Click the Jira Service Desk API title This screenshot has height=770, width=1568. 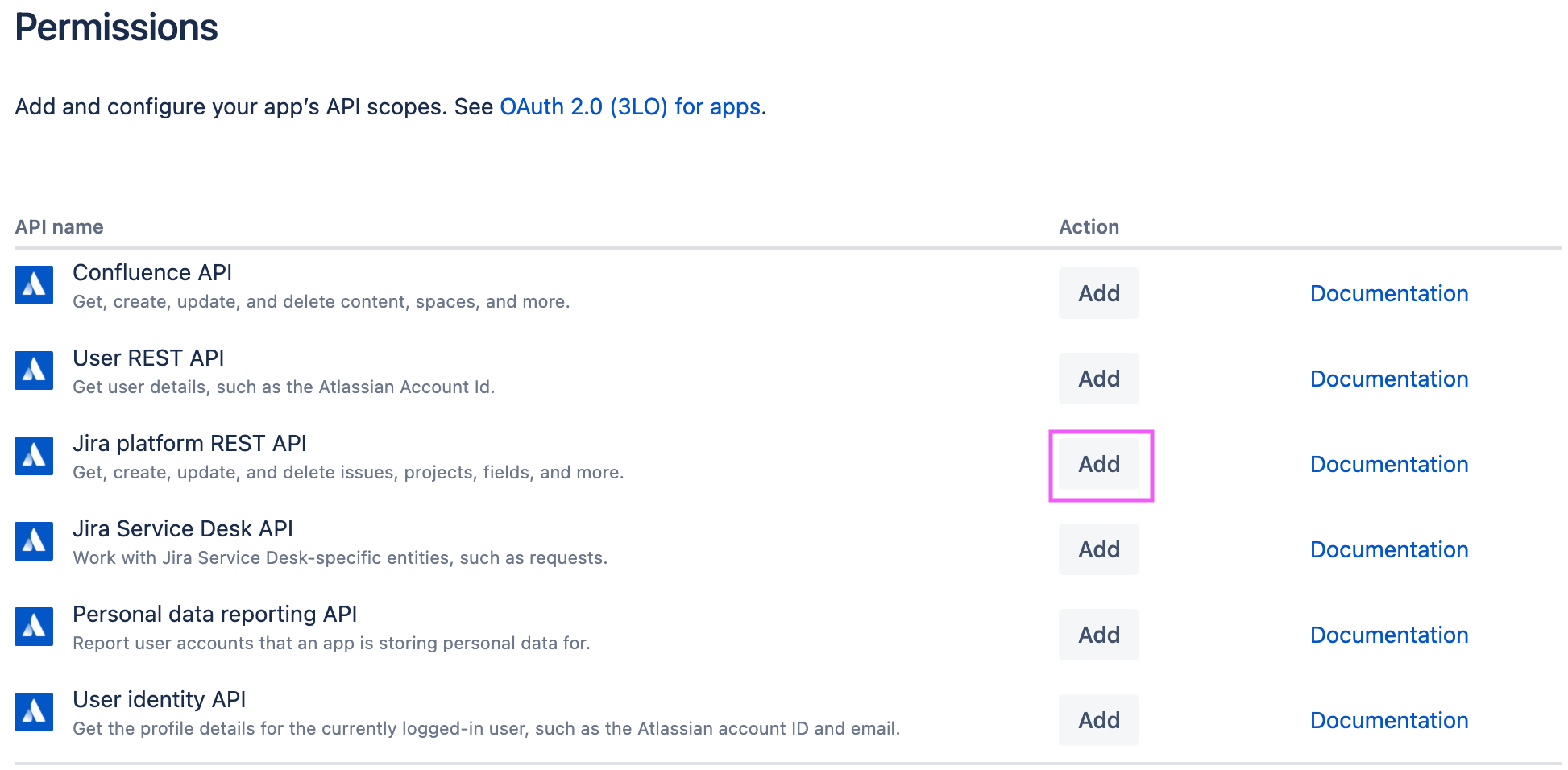click(183, 528)
